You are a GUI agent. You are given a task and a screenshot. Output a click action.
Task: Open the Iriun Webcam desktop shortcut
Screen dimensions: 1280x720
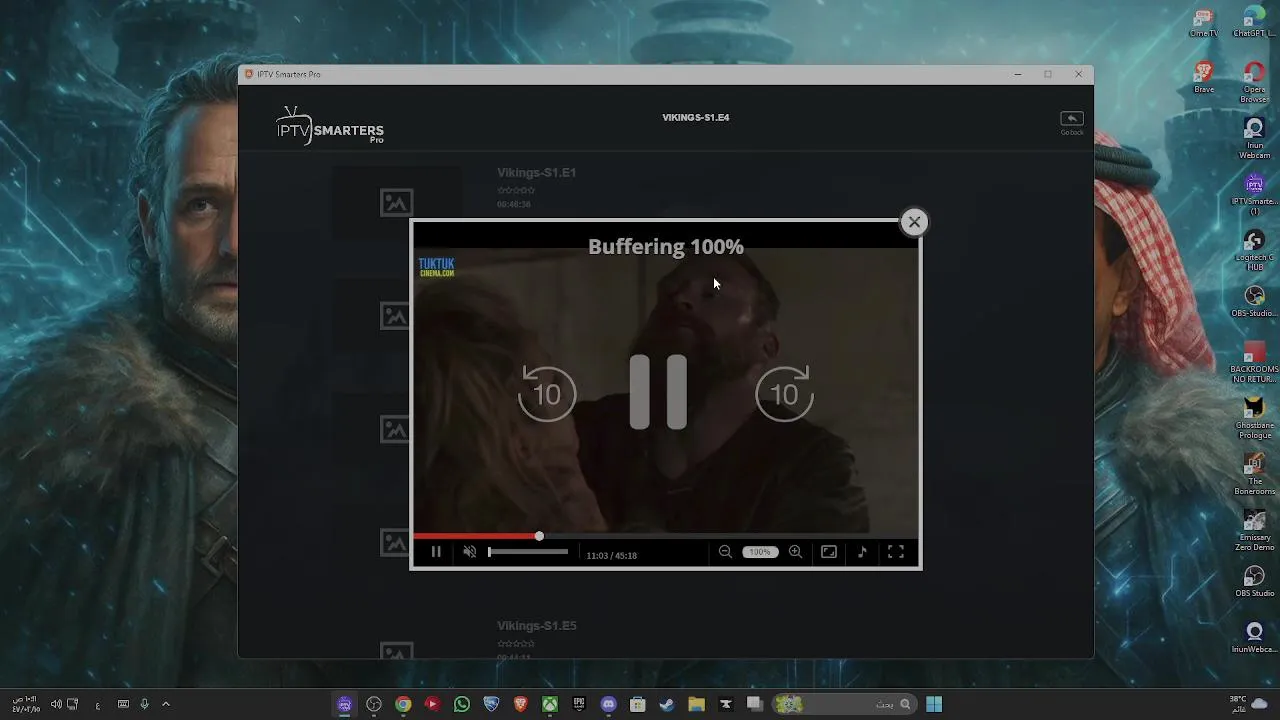coord(1254,138)
